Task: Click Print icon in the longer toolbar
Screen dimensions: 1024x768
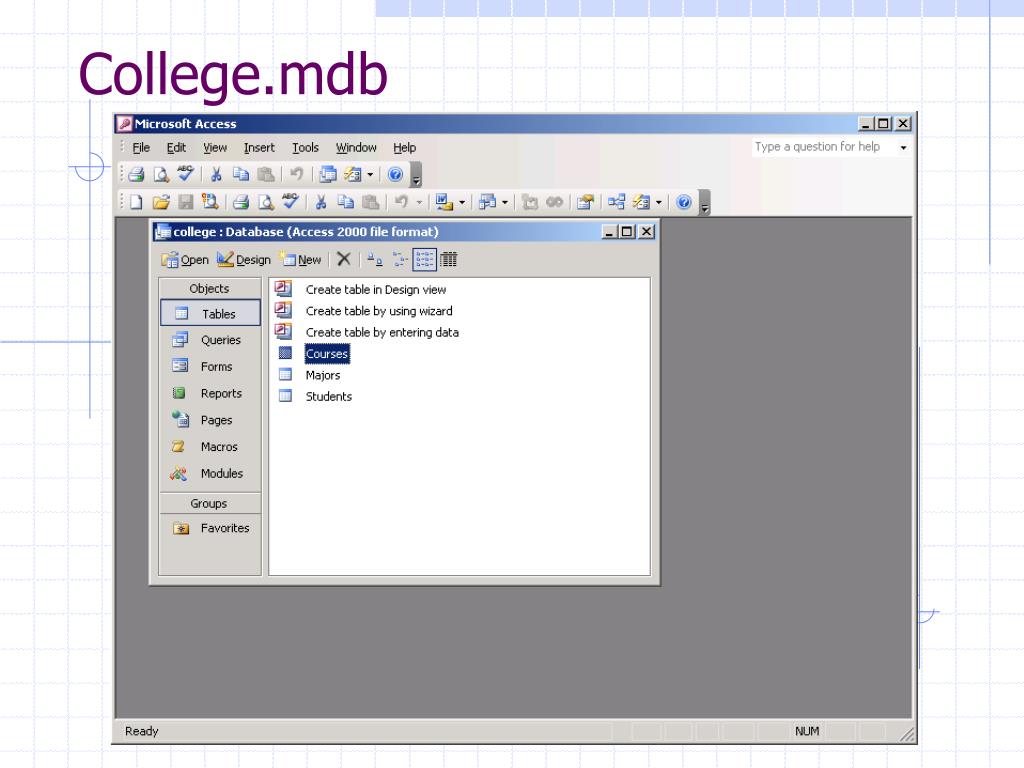Action: (241, 202)
